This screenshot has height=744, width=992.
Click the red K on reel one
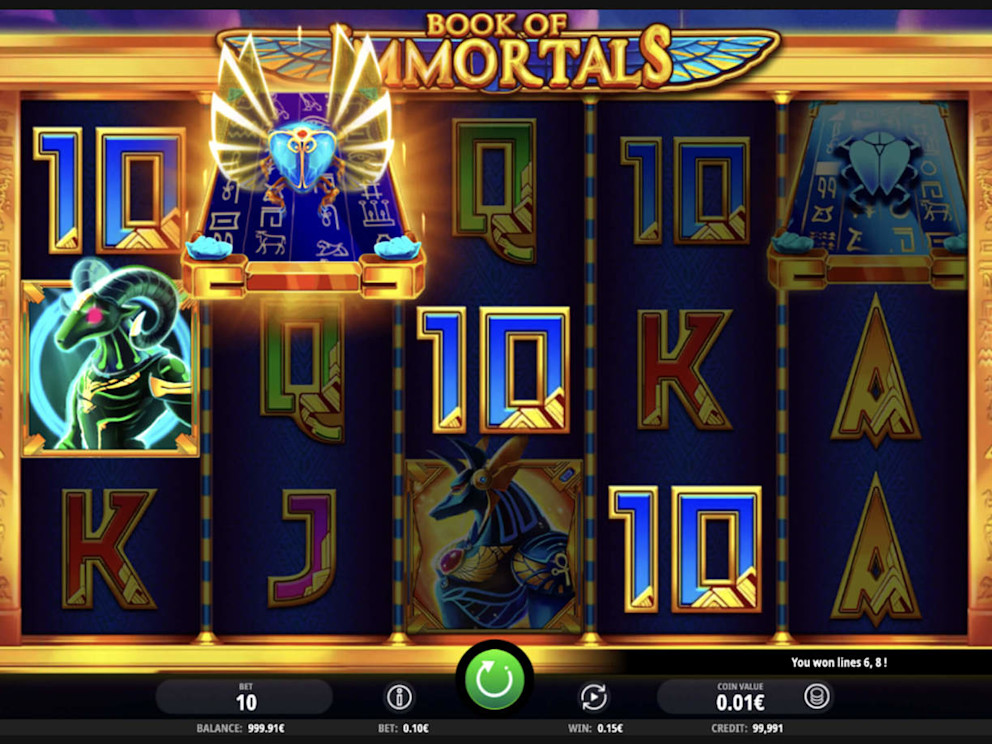[x=109, y=548]
